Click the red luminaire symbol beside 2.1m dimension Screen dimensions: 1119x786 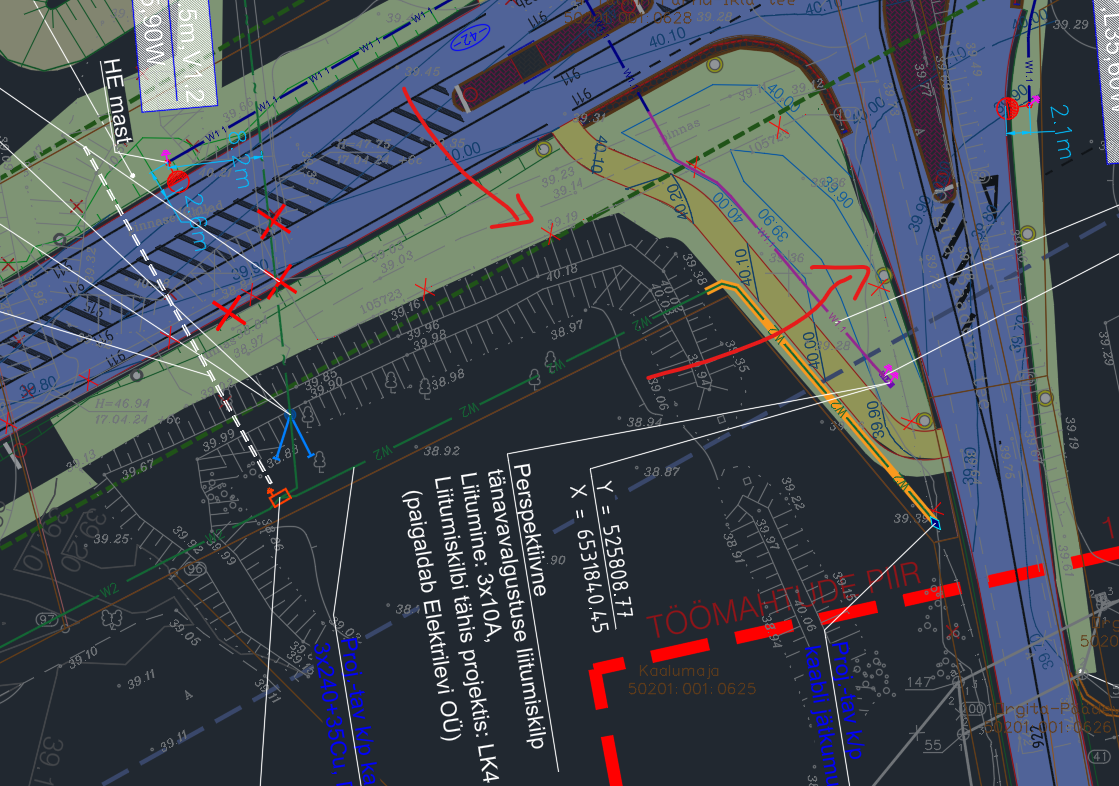tap(1009, 108)
